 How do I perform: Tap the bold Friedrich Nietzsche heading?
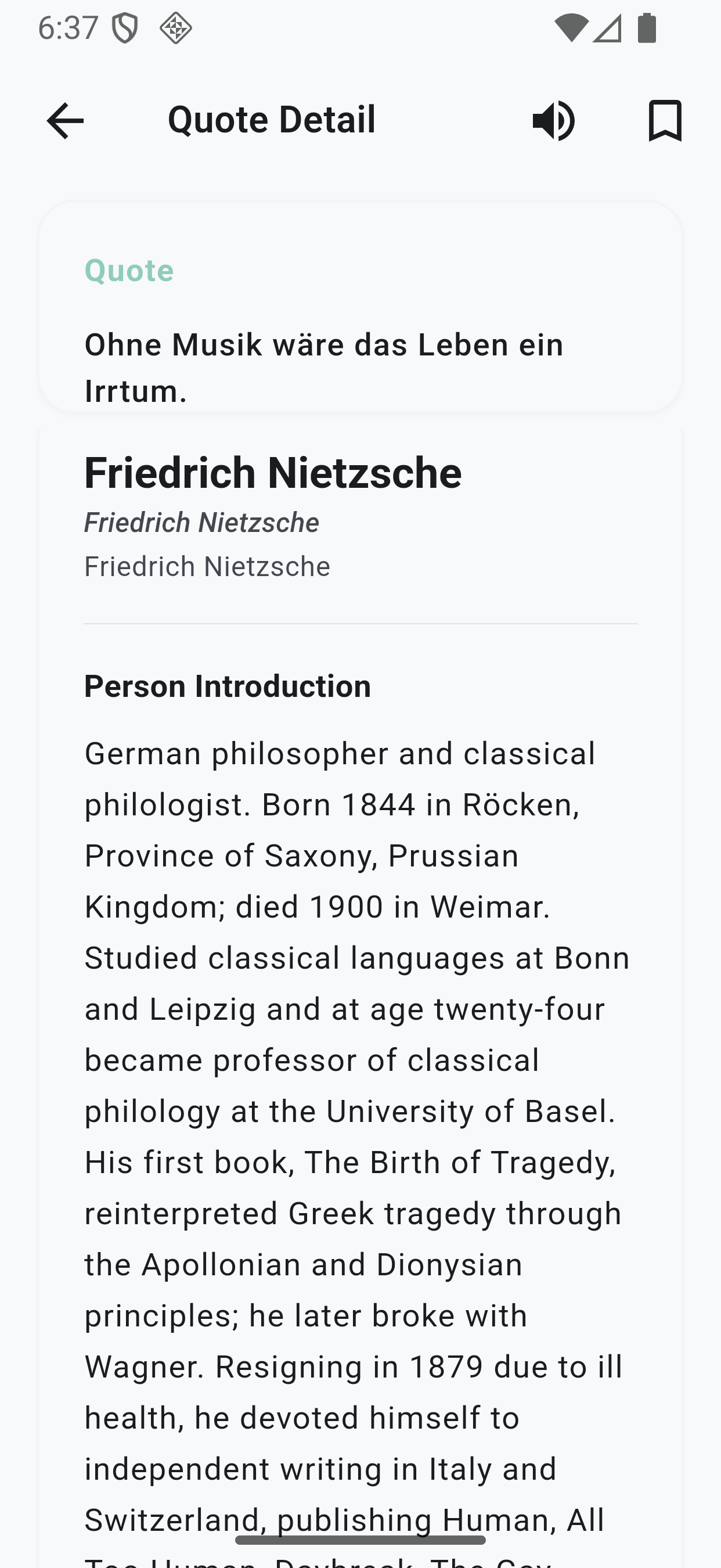[x=273, y=472]
